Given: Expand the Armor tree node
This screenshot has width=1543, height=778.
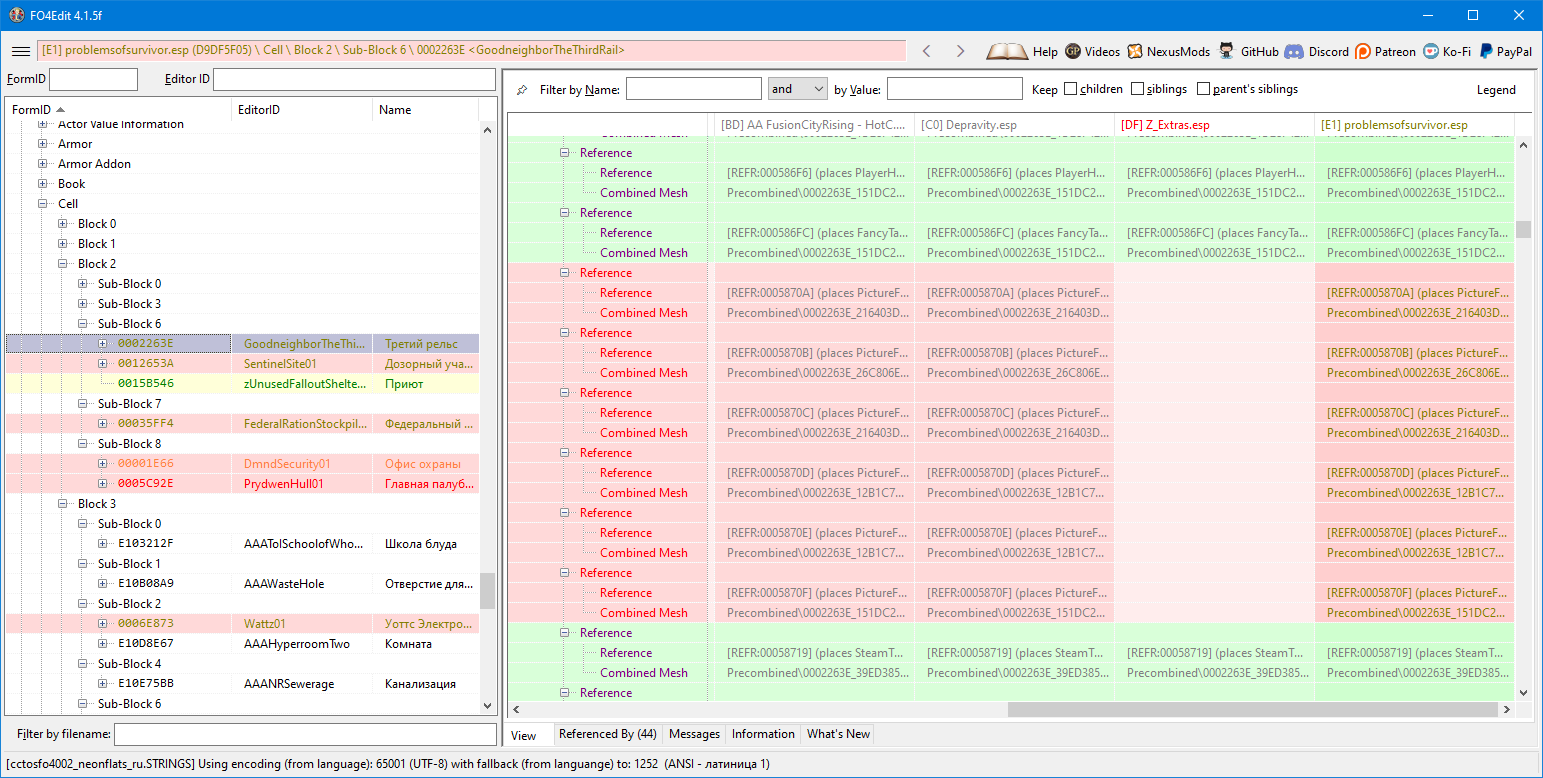Looking at the screenshot, I should click(x=43, y=144).
